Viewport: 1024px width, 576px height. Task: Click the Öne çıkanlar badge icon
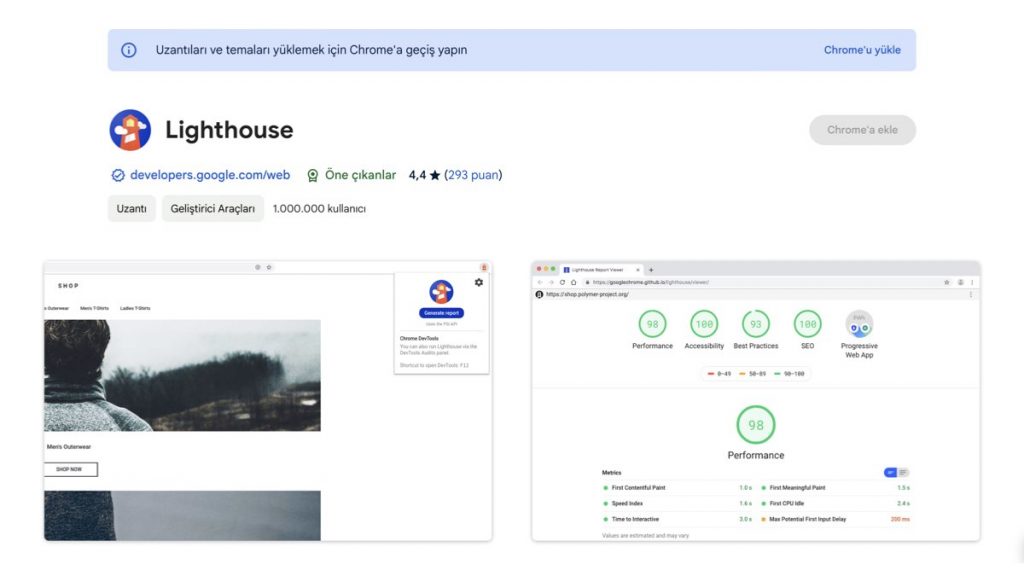pyautogui.click(x=313, y=175)
